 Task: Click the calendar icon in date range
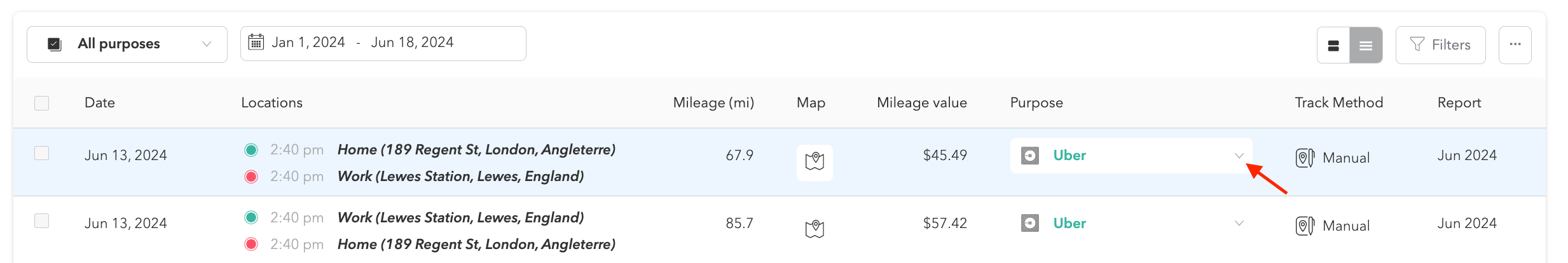tap(256, 43)
